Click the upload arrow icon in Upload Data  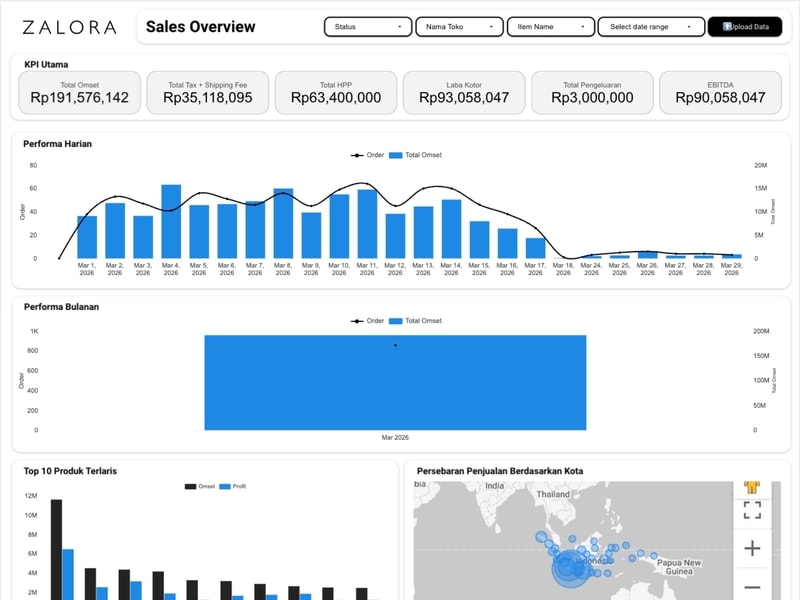728,27
